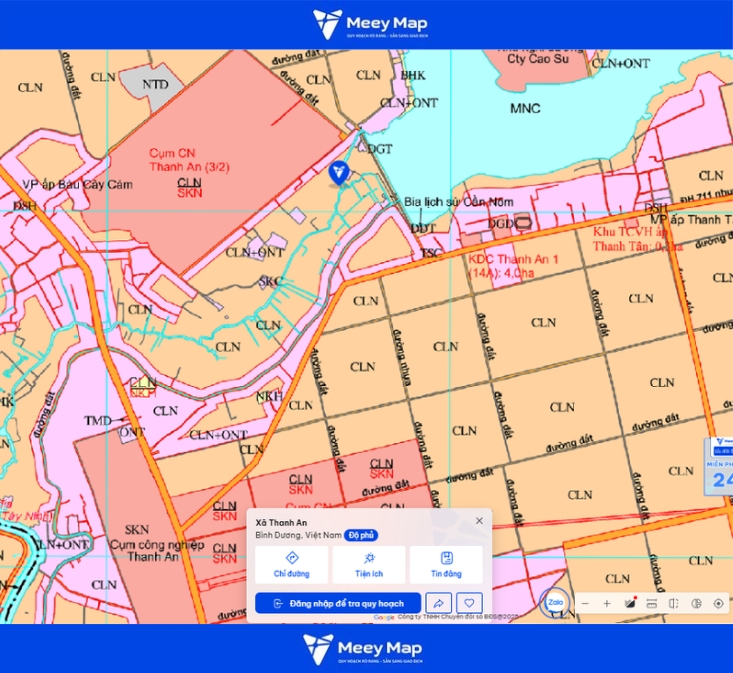The height and width of the screenshot is (673, 733).
Task: Share location with arrow icon
Action: pos(438,603)
